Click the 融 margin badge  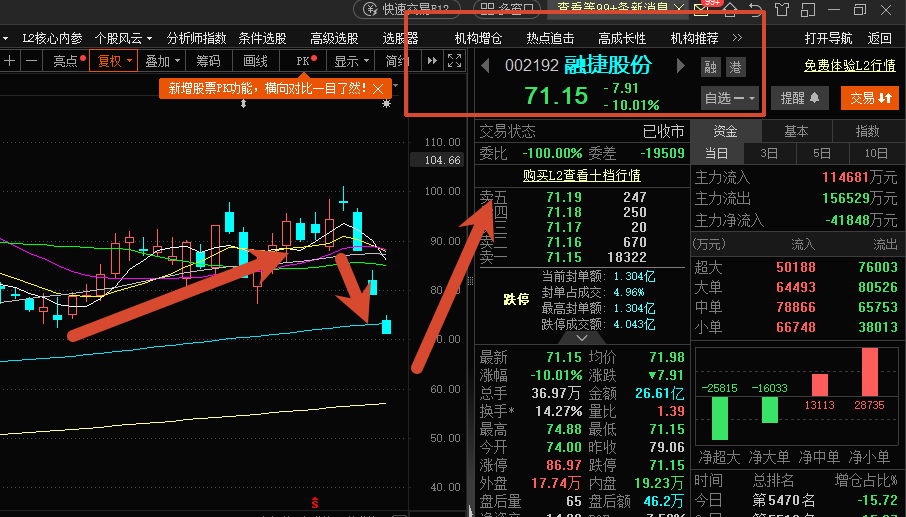[x=710, y=67]
